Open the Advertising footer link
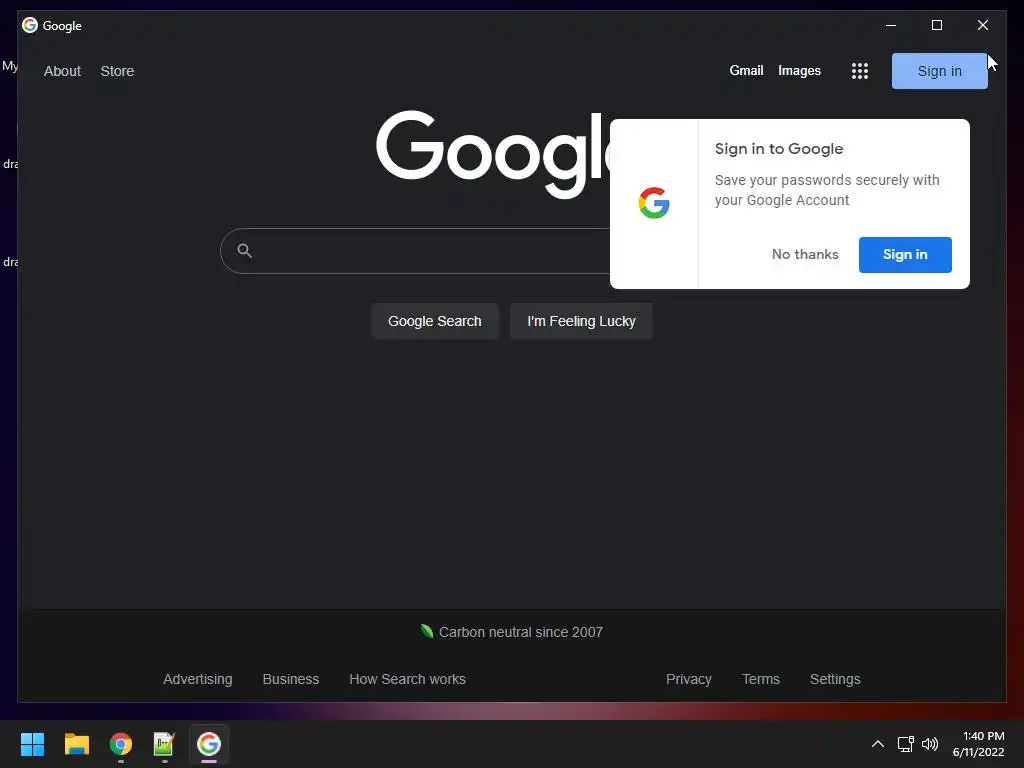This screenshot has height=768, width=1024. click(197, 679)
